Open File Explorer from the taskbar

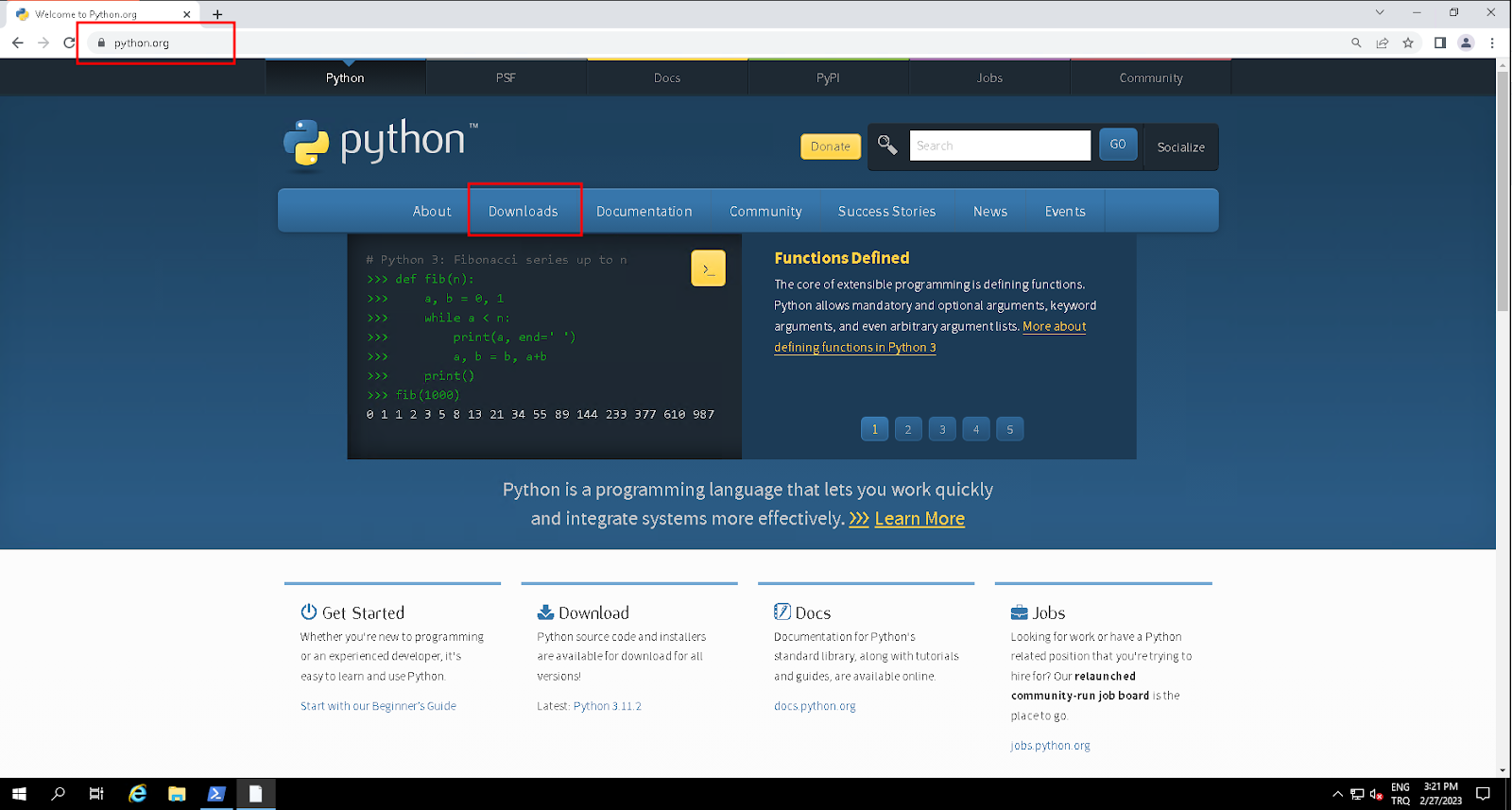177,794
